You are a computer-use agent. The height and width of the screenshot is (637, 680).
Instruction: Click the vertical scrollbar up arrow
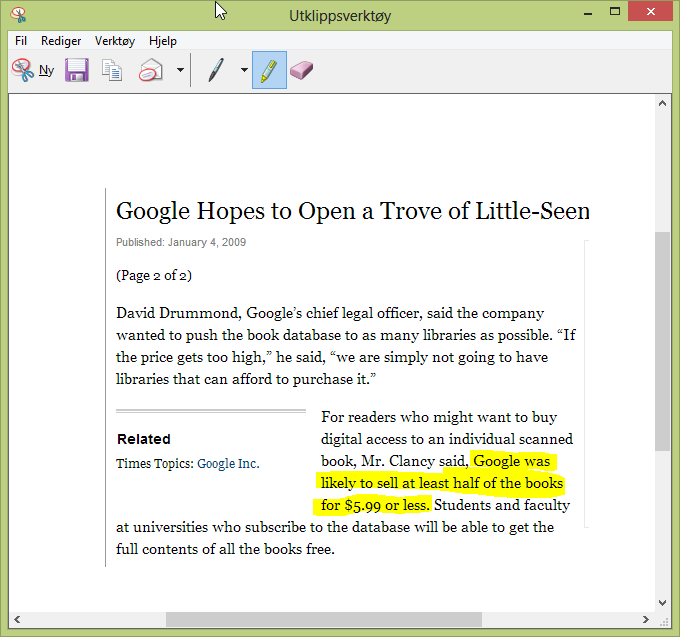tap(662, 103)
